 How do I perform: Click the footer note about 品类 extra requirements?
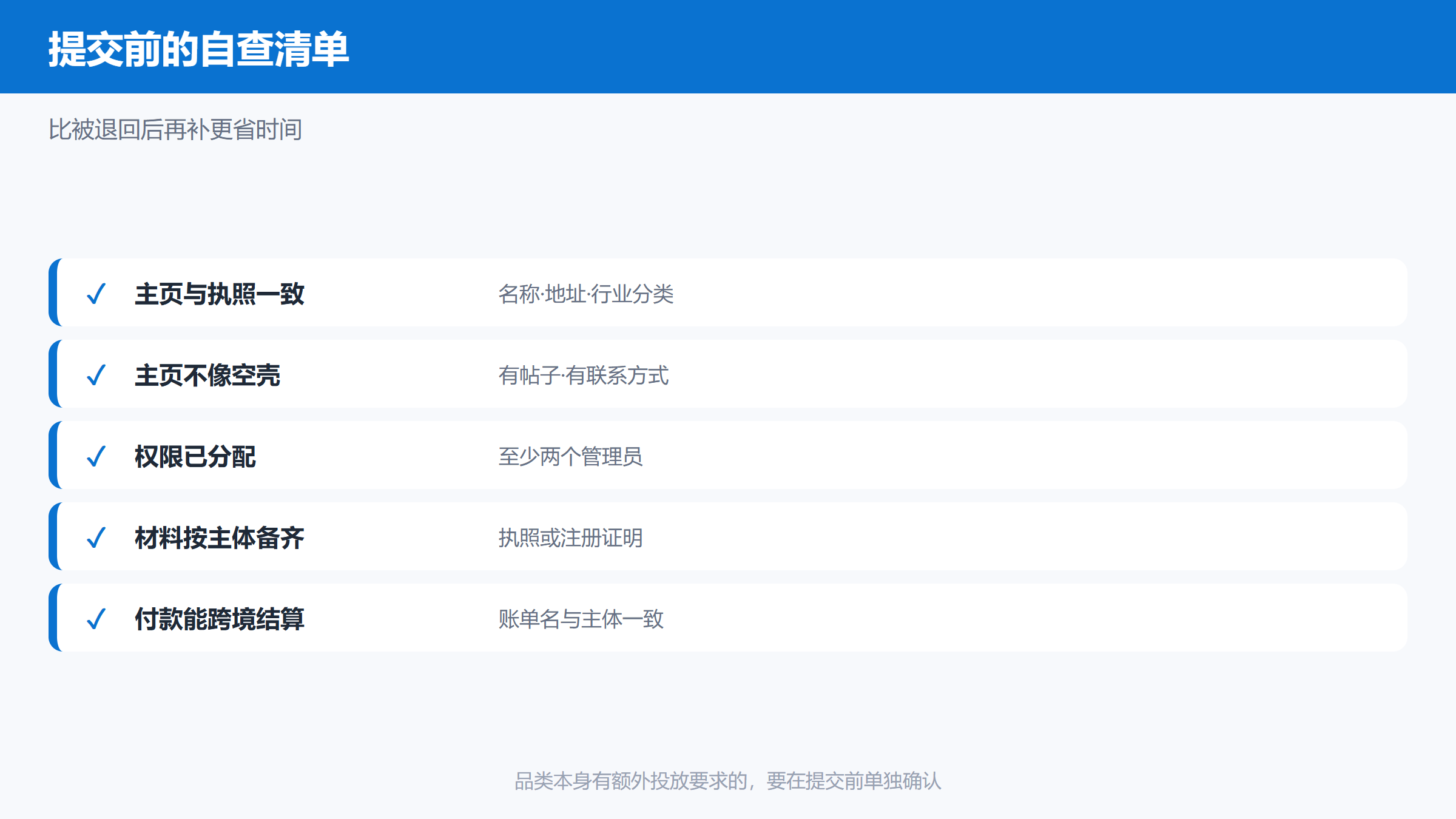tap(728, 781)
